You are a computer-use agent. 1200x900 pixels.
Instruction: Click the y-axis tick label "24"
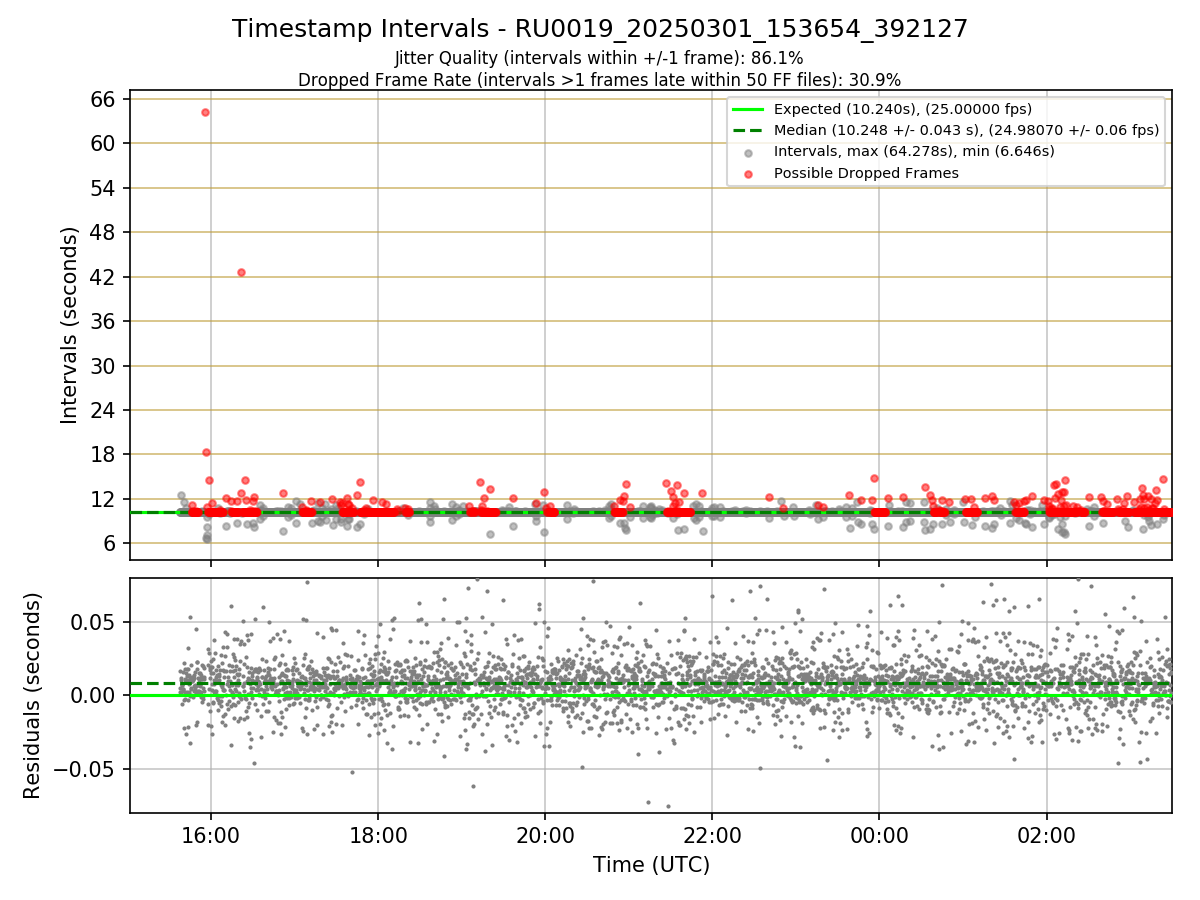(x=104, y=410)
